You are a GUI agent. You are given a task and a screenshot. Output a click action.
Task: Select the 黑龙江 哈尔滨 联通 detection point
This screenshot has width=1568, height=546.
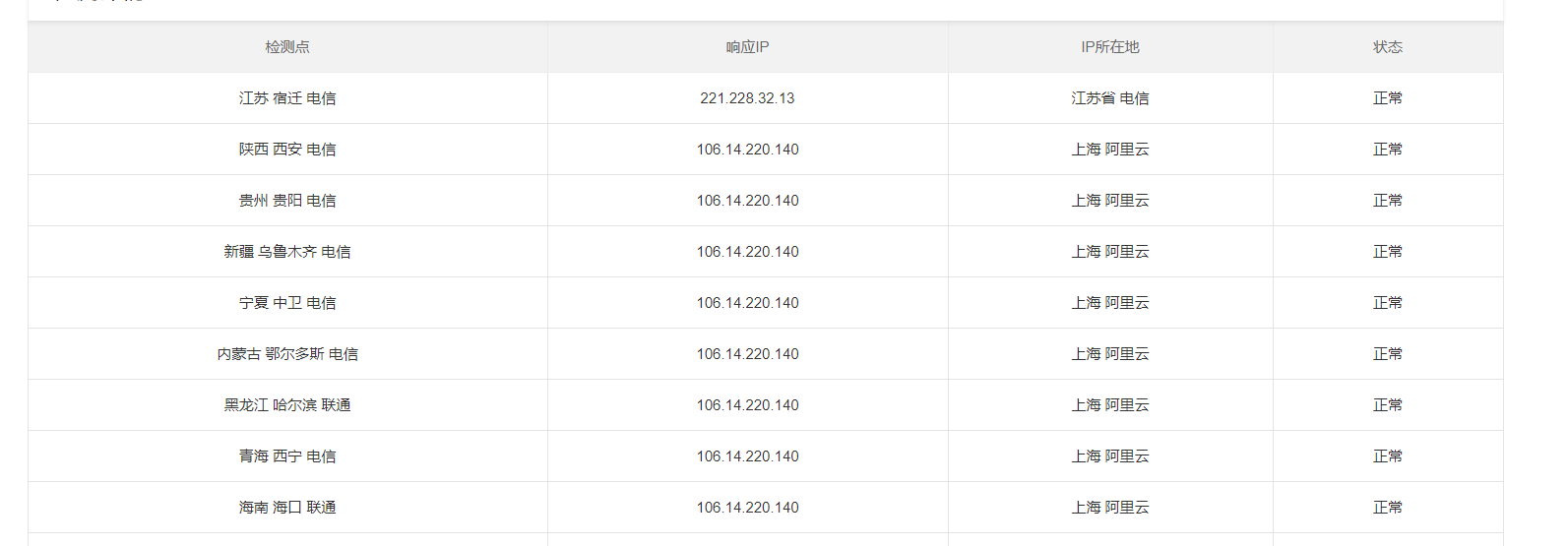point(287,405)
